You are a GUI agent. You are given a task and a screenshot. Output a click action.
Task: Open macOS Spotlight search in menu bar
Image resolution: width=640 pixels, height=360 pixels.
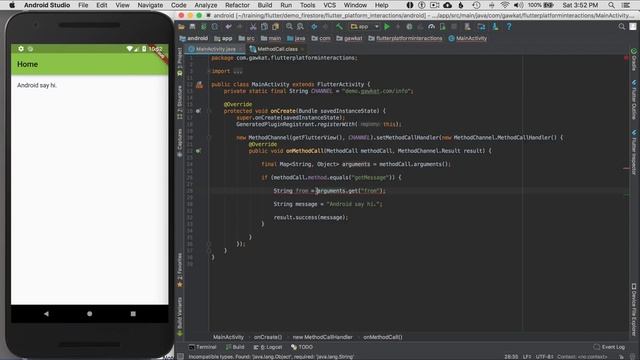coord(611,5)
